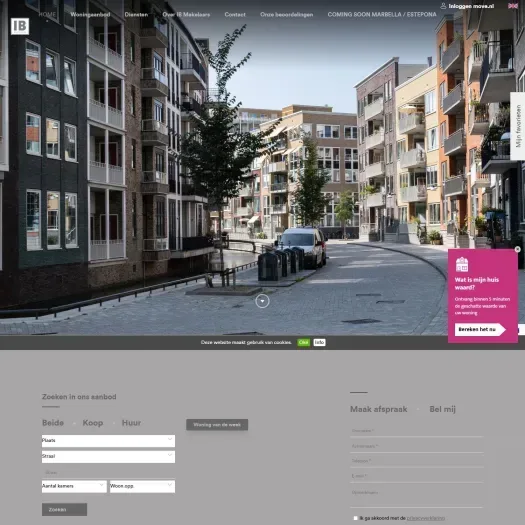Focus the first name field in appointment form
This screenshot has height=525, width=525.
[417, 431]
